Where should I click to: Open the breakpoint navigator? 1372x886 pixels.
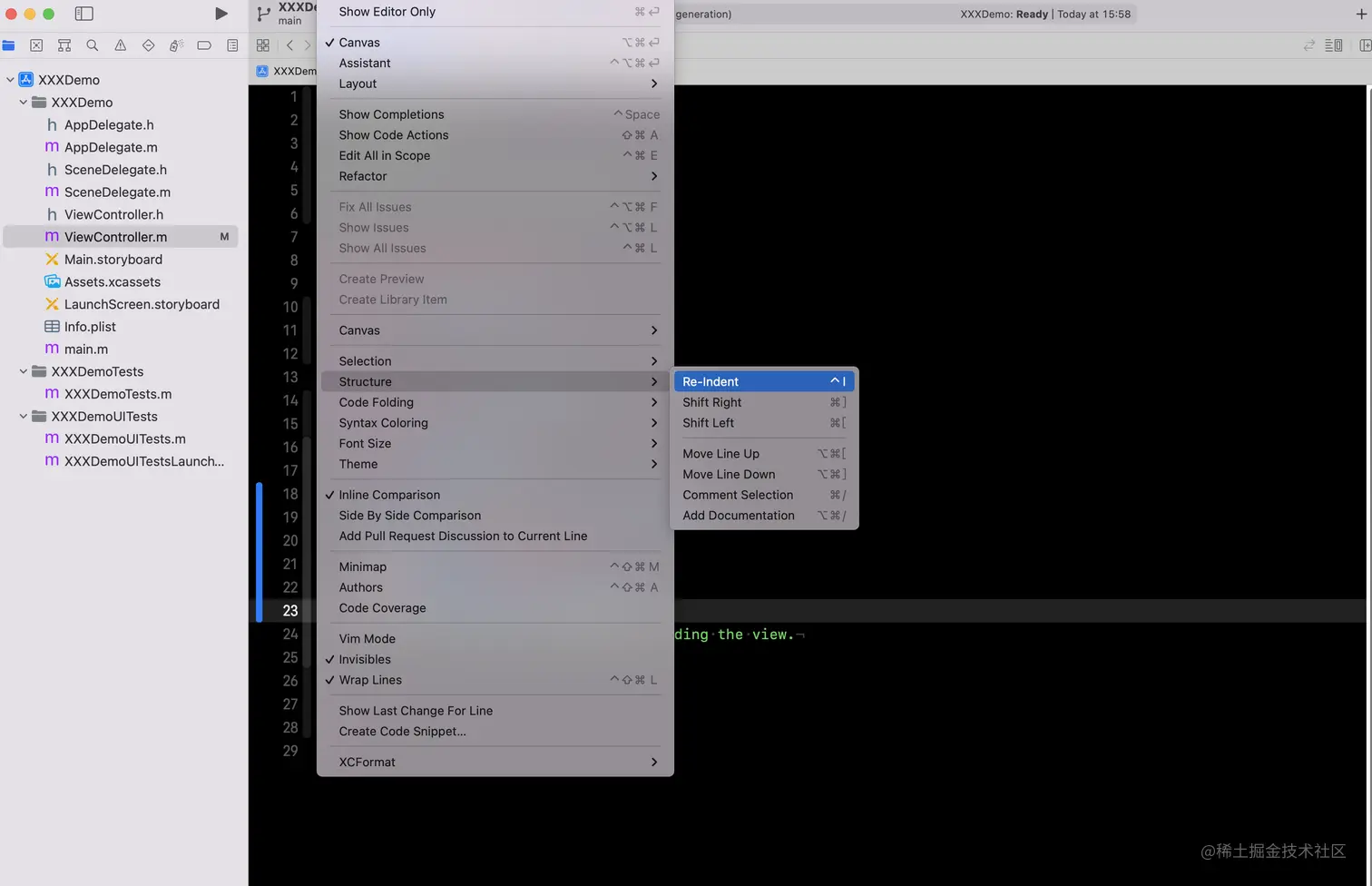[204, 45]
